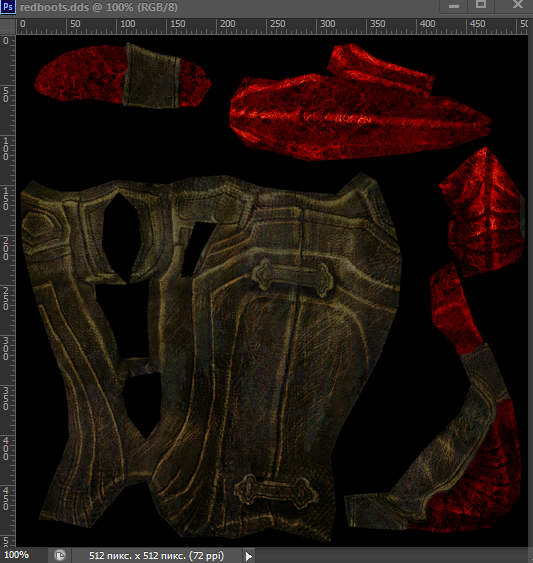The height and width of the screenshot is (563, 533).
Task: Close the redboots.dds document window
Action: pyautogui.click(x=517, y=5)
